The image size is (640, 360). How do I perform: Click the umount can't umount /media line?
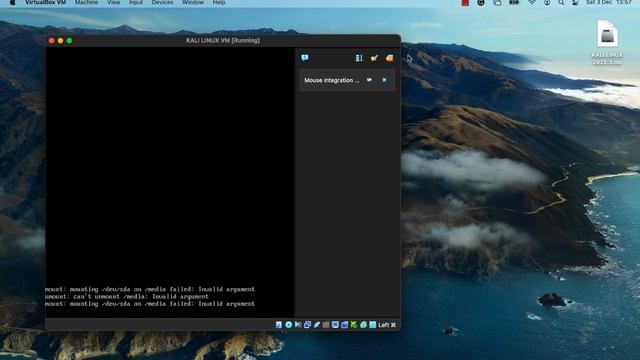(x=127, y=296)
